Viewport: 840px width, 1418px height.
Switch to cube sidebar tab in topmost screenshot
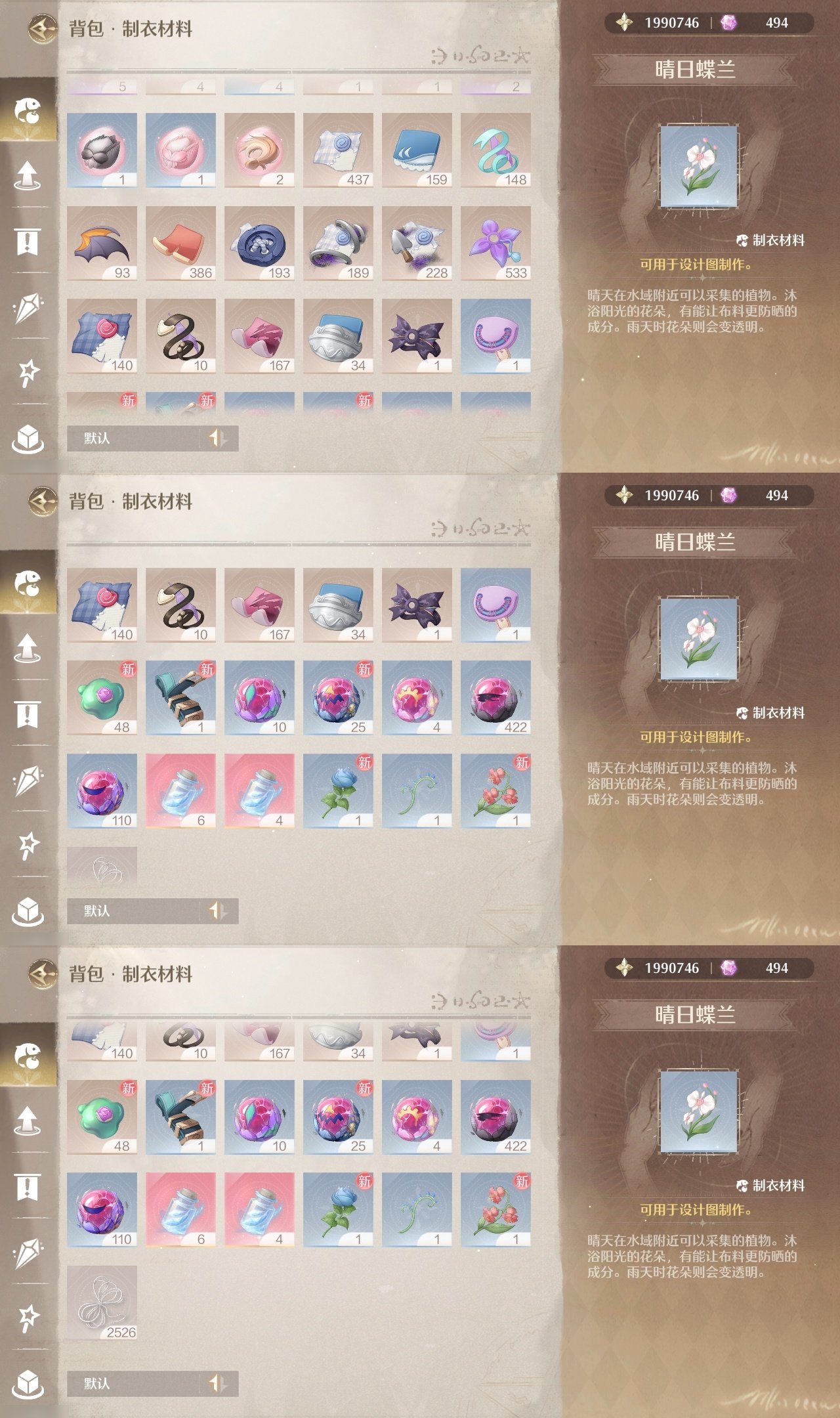[x=28, y=438]
